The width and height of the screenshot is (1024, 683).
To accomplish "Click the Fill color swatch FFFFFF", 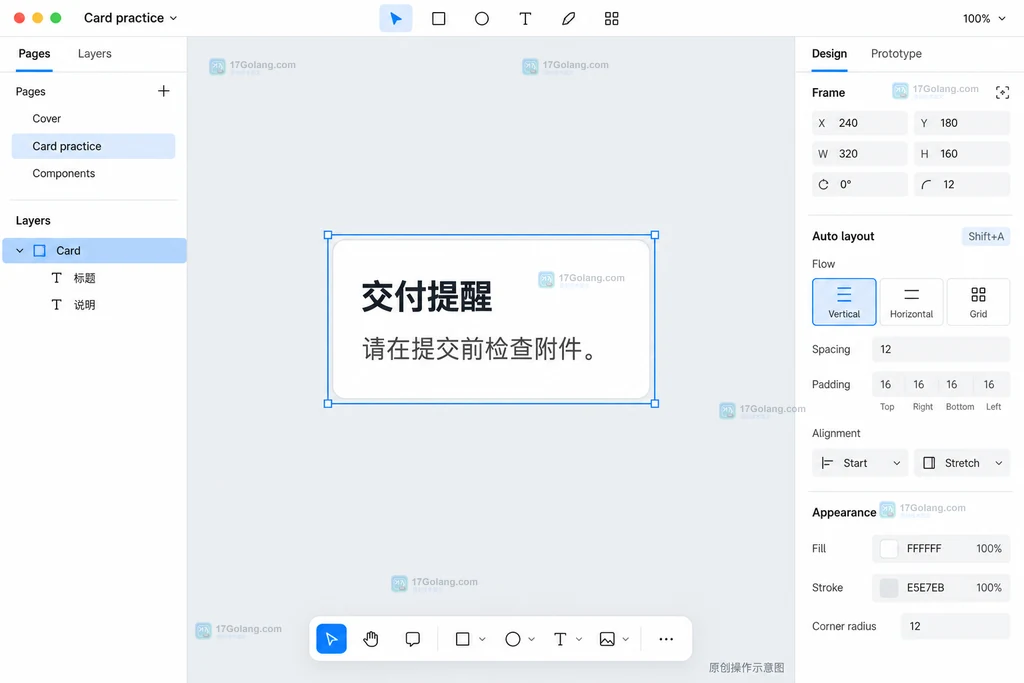I will (889, 548).
